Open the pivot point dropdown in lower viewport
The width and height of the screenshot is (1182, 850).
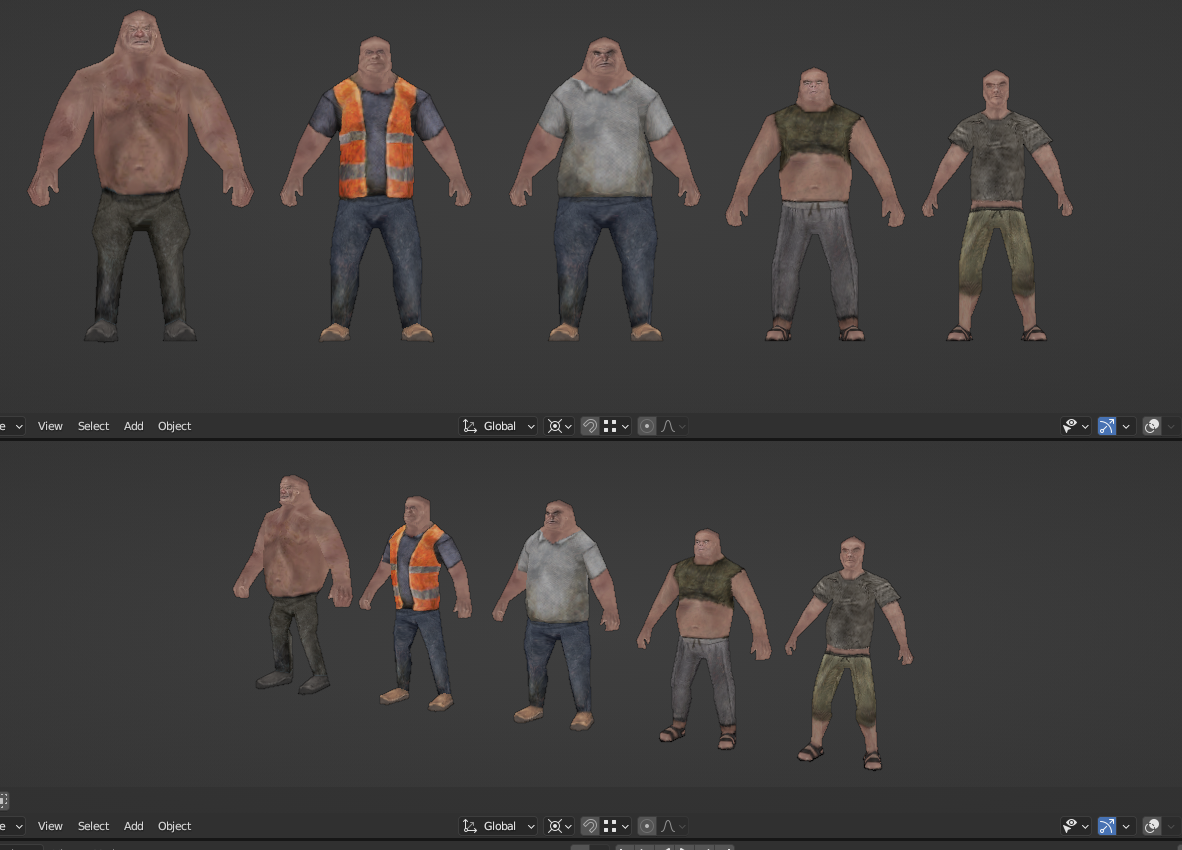[x=559, y=826]
